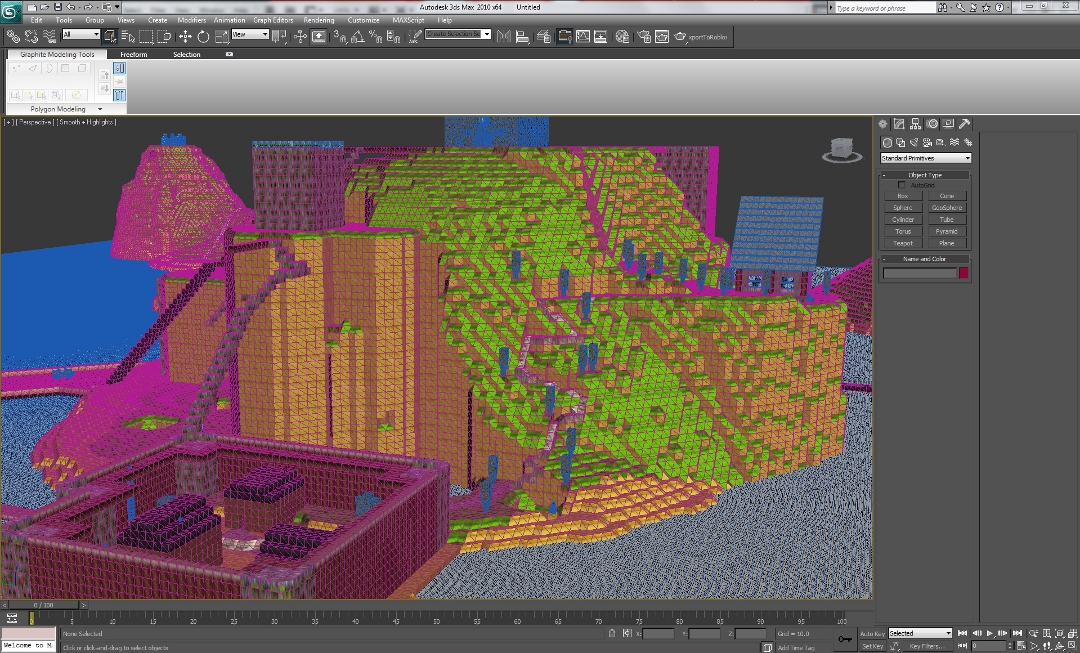Select the Lights category icon
Viewport: 1080px width, 653px height.
point(914,143)
